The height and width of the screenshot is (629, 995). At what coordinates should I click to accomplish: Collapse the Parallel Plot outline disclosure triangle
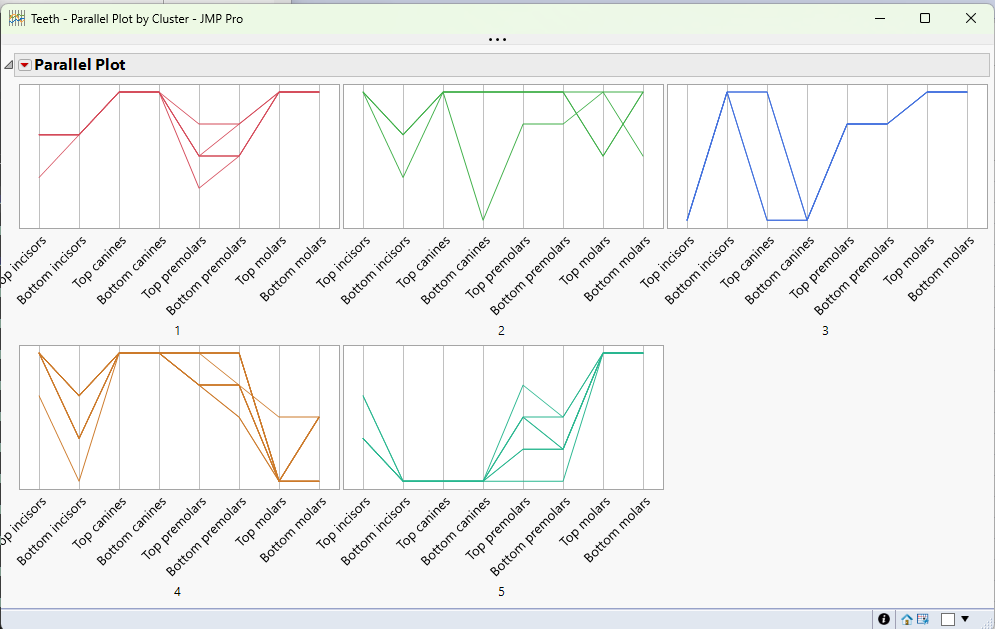point(9,65)
